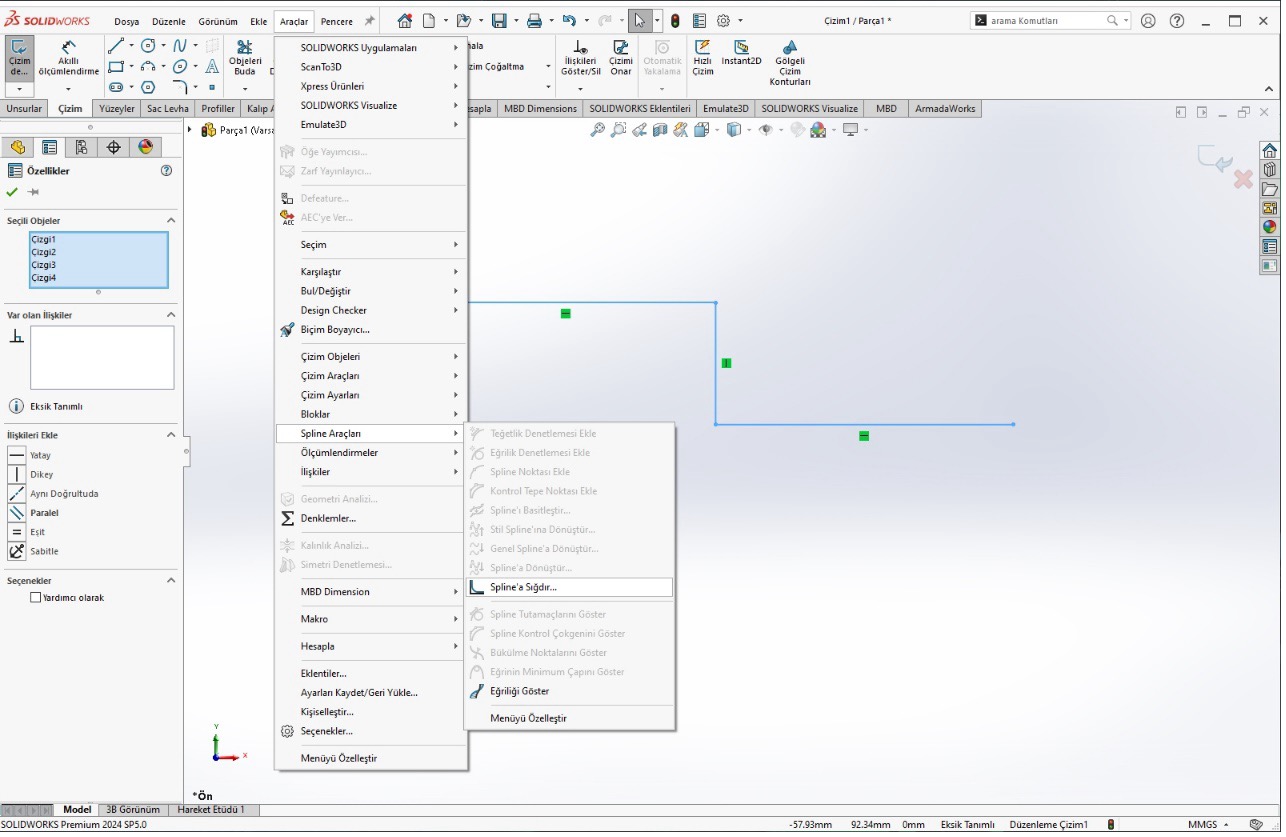Select the circle sketch tool
The width and height of the screenshot is (1286, 837).
[x=148, y=46]
